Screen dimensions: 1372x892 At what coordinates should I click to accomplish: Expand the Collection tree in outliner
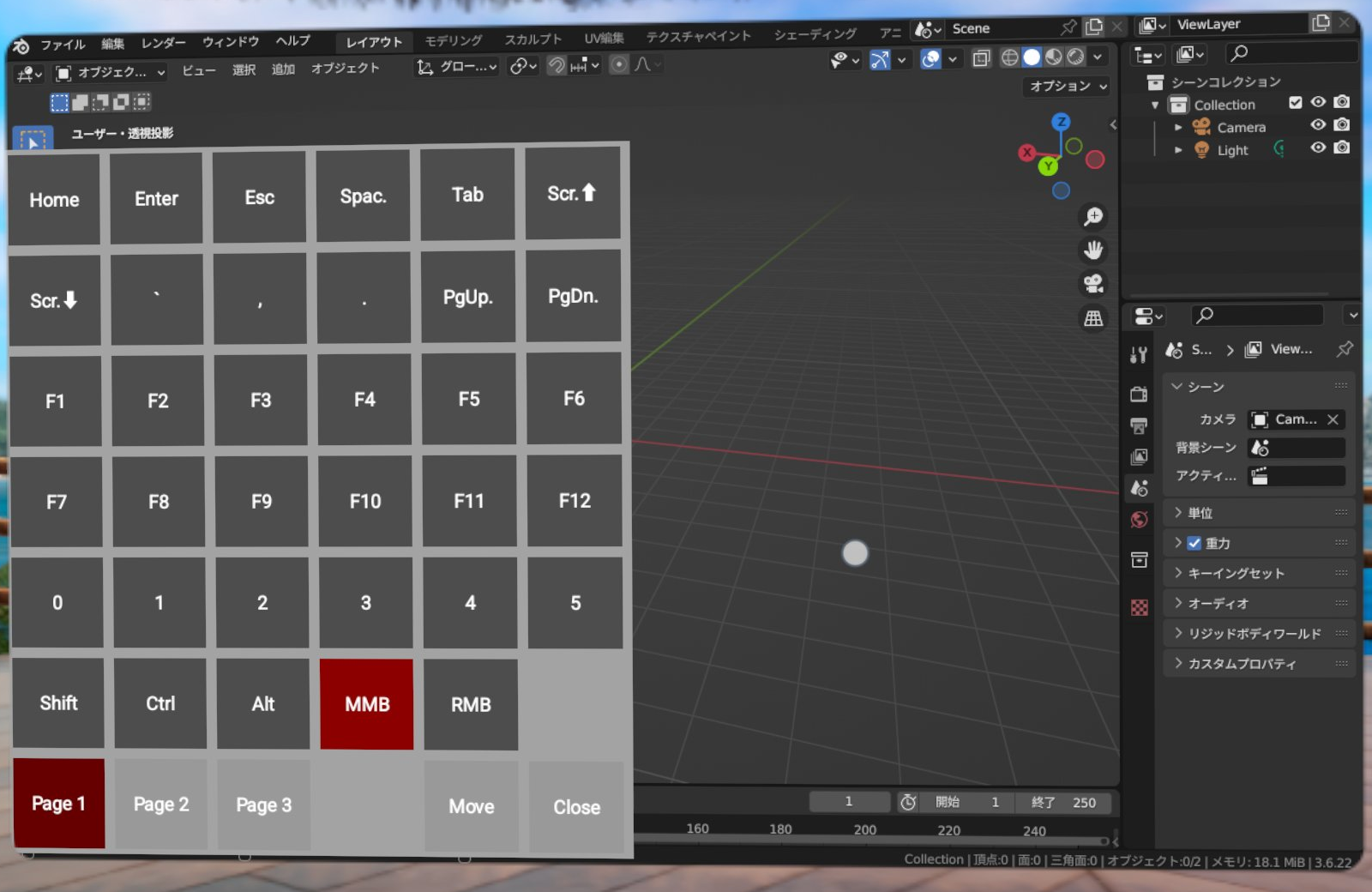(1155, 105)
